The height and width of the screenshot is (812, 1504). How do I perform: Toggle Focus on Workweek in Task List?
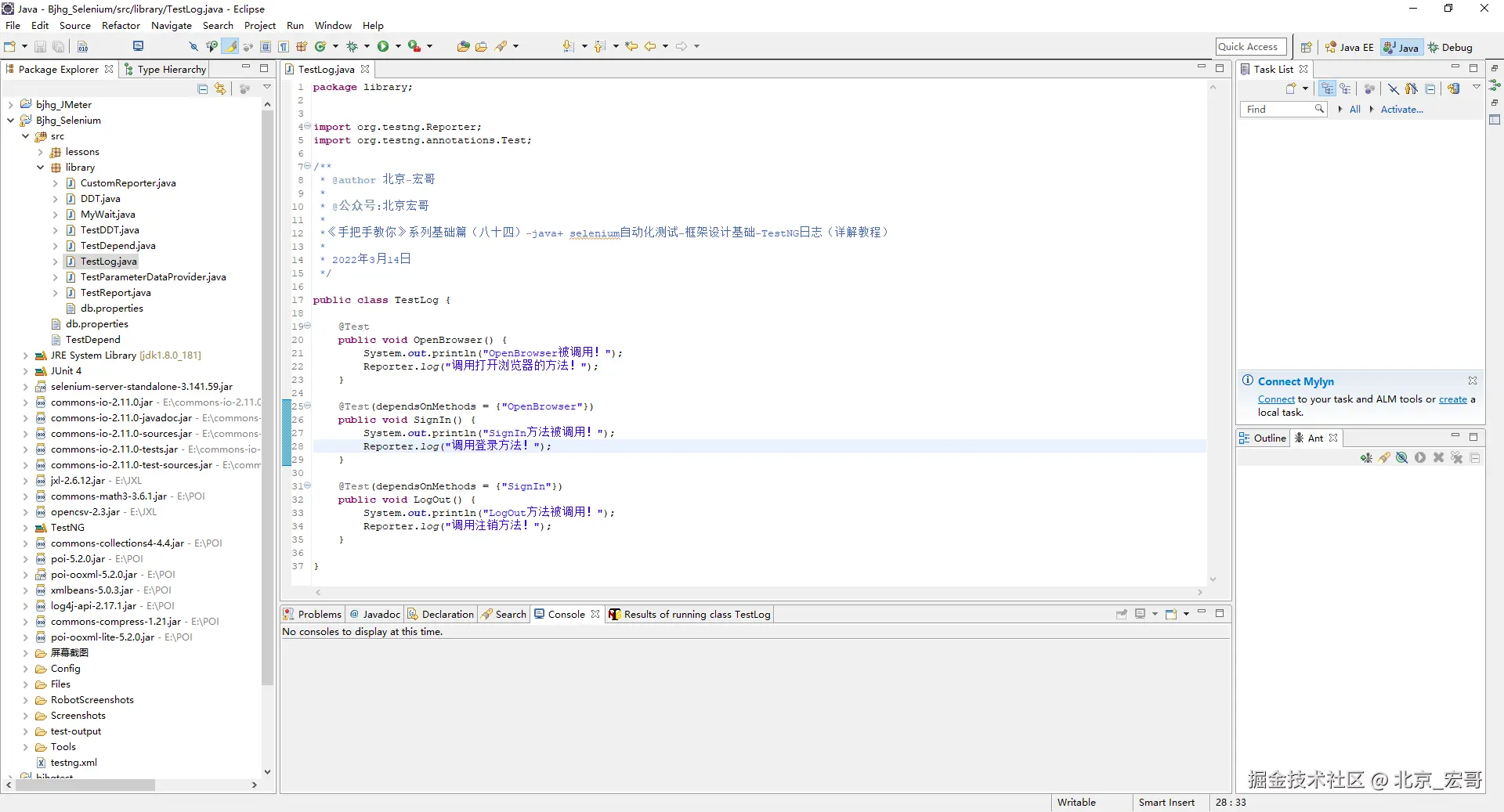point(1369,89)
